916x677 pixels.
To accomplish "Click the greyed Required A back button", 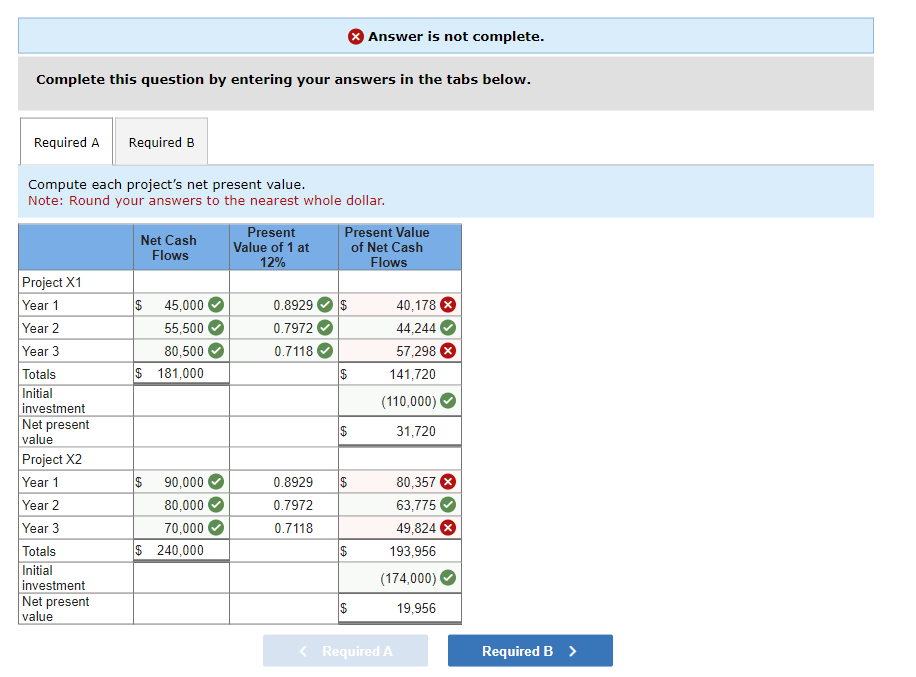I will point(345,651).
